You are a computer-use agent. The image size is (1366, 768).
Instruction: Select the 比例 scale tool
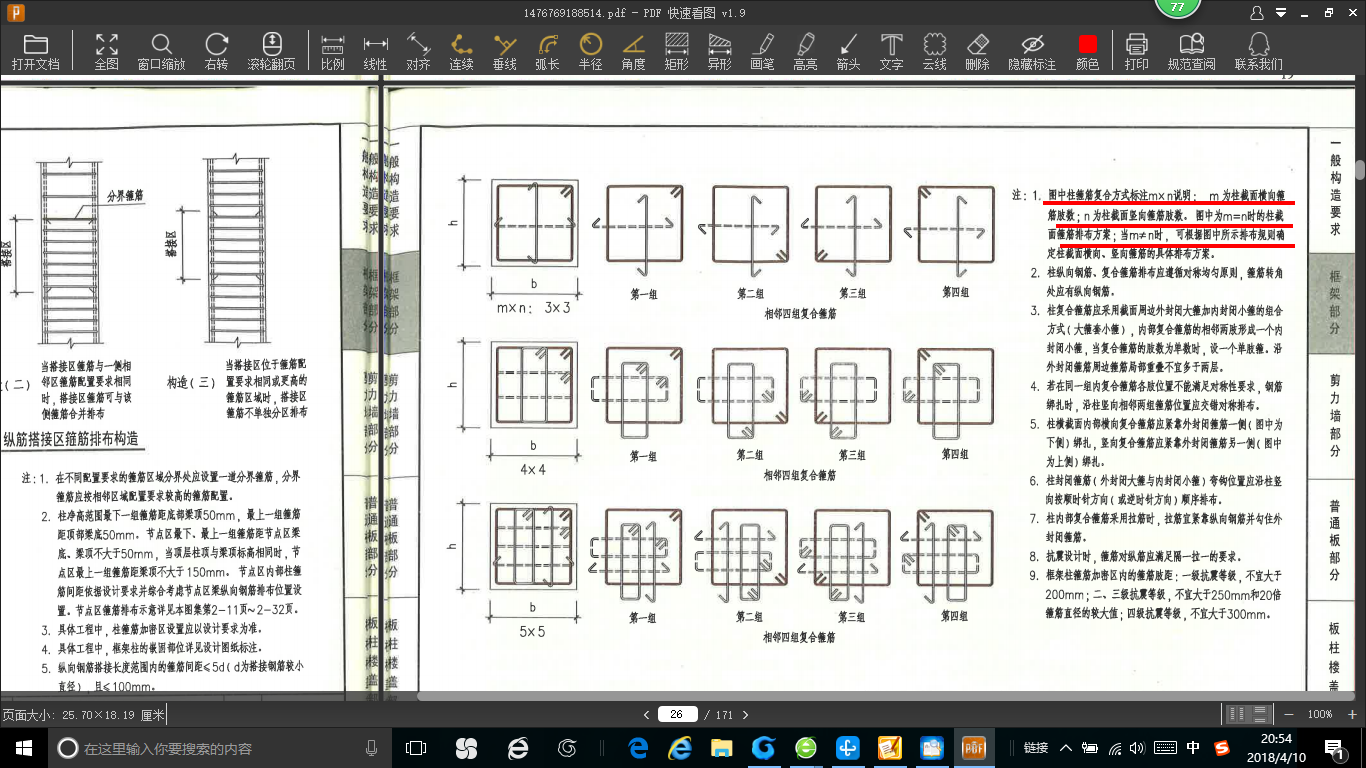(x=333, y=51)
